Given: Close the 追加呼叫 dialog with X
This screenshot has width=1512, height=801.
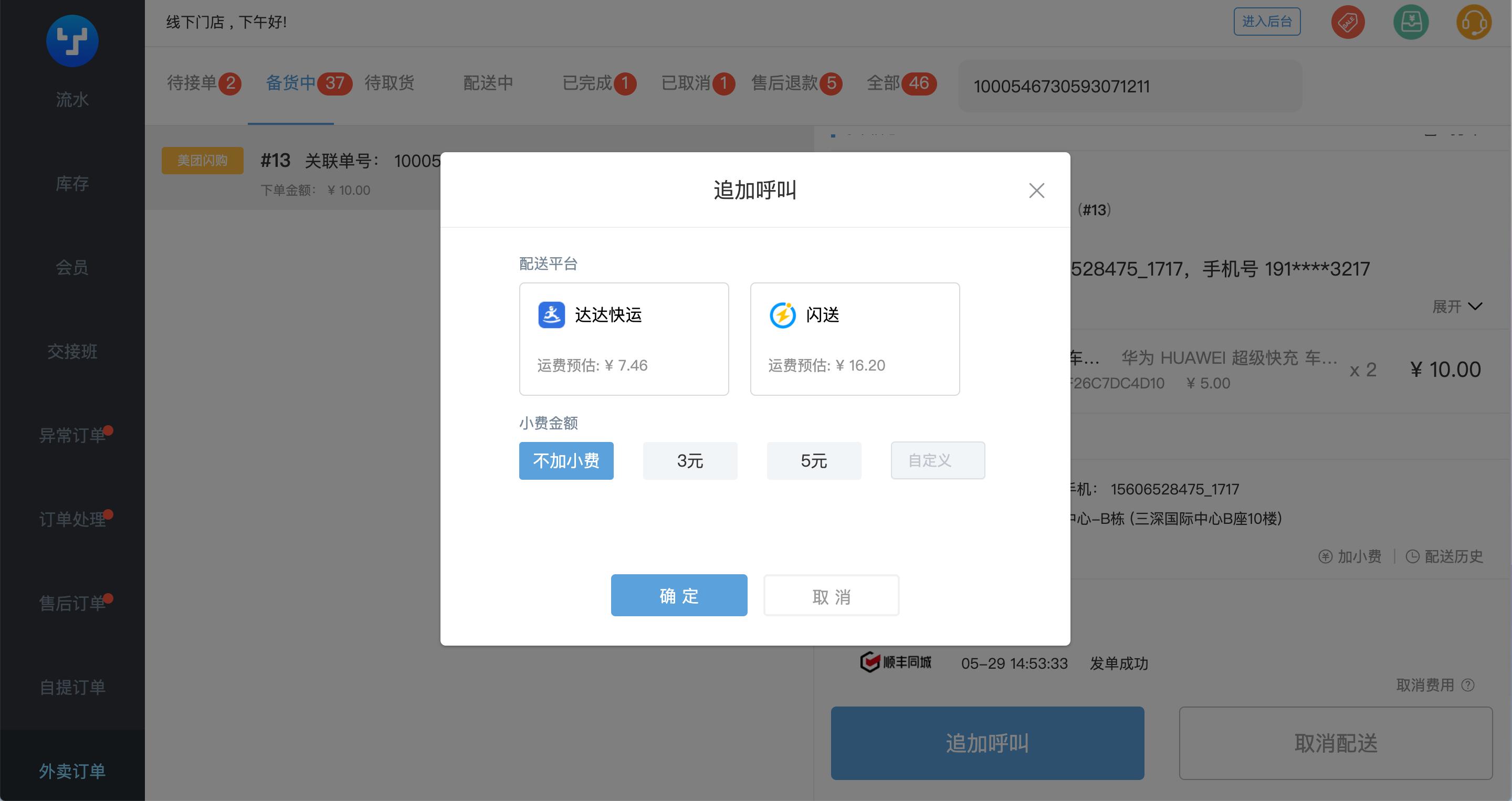Looking at the screenshot, I should [1036, 190].
